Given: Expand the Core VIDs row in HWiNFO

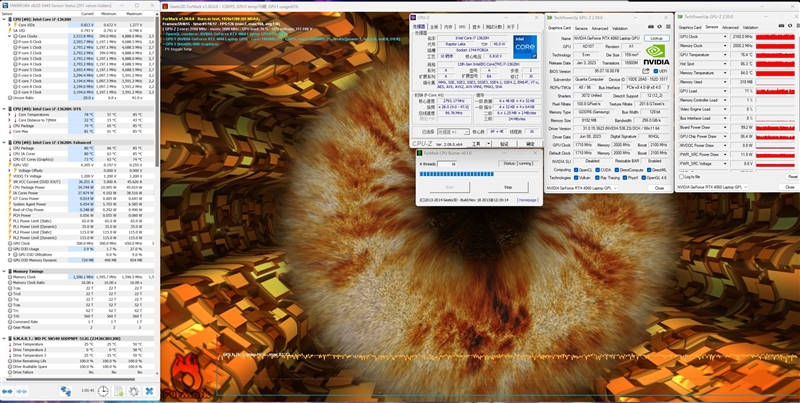Looking at the screenshot, I should [x=9, y=25].
